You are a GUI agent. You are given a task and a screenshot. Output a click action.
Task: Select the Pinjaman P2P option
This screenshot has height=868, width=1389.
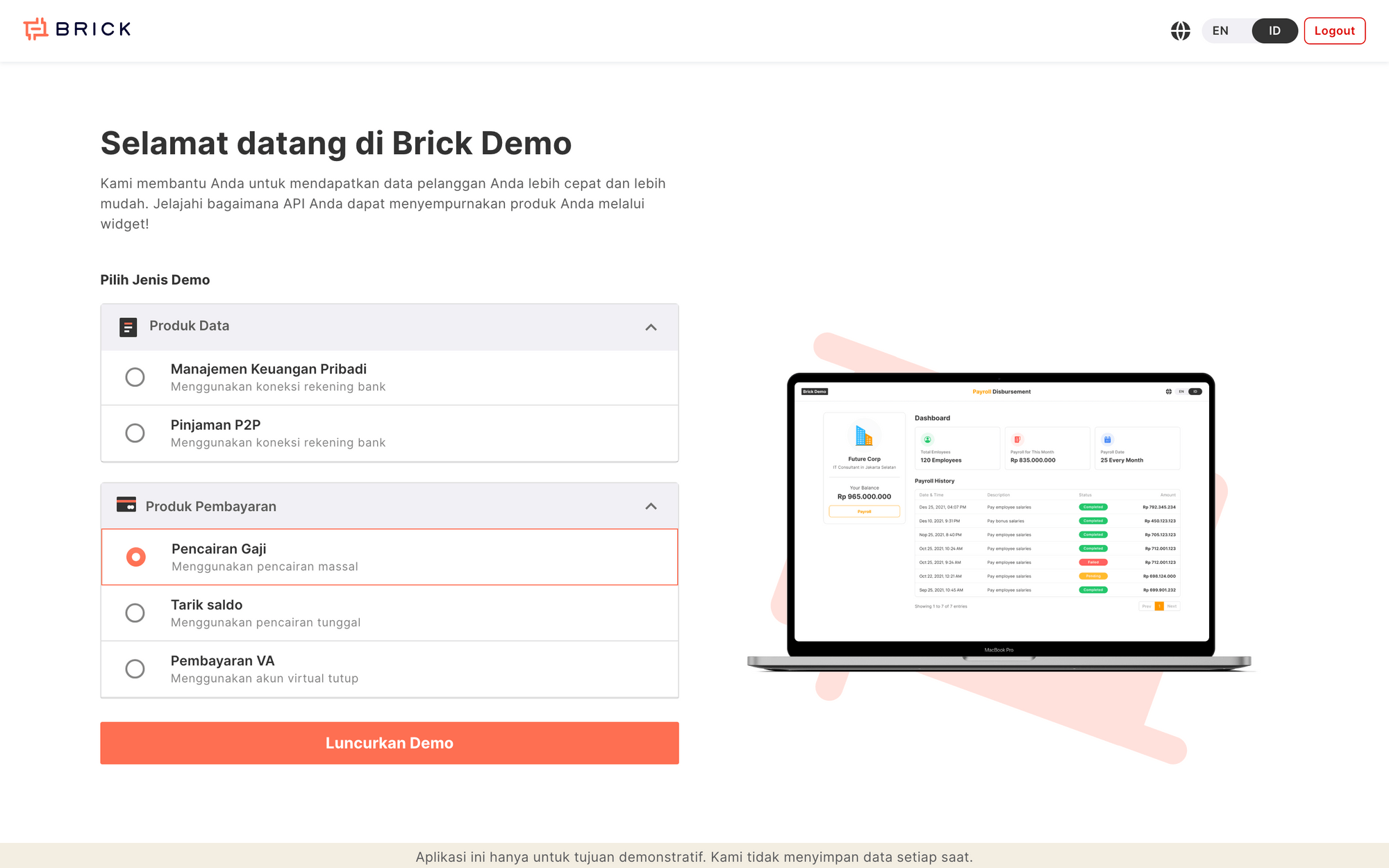135,433
